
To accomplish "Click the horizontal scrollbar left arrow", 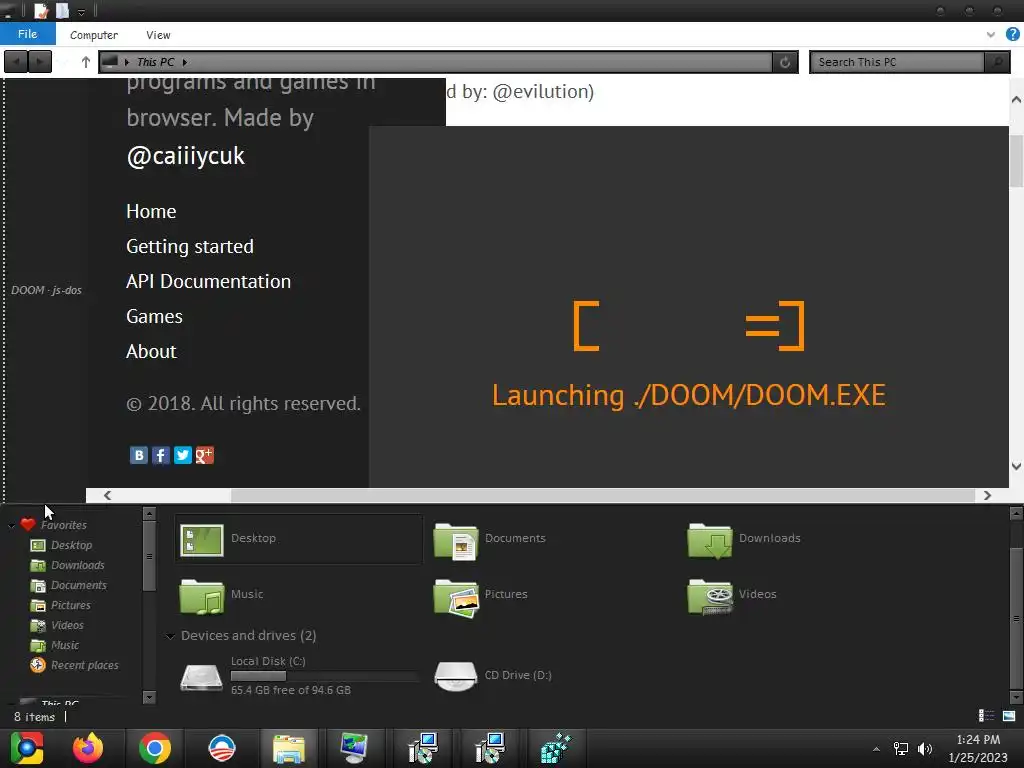I will point(107,496).
